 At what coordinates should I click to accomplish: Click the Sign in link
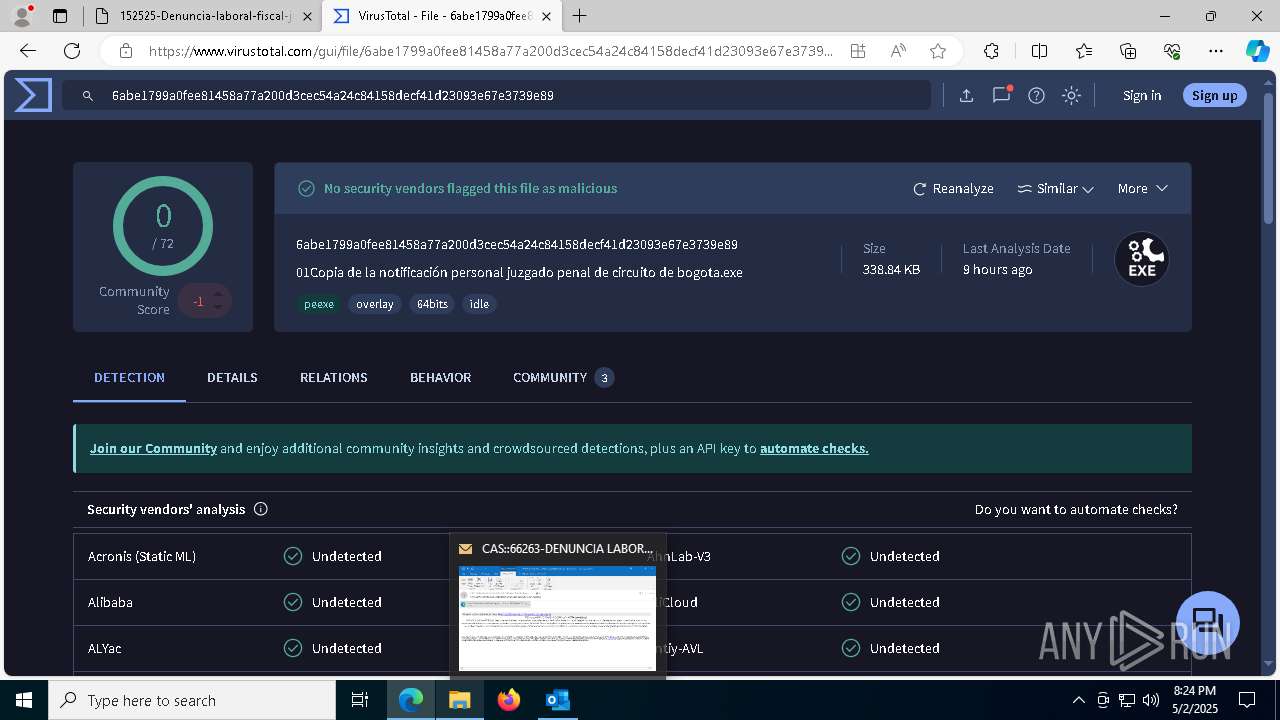point(1142,95)
